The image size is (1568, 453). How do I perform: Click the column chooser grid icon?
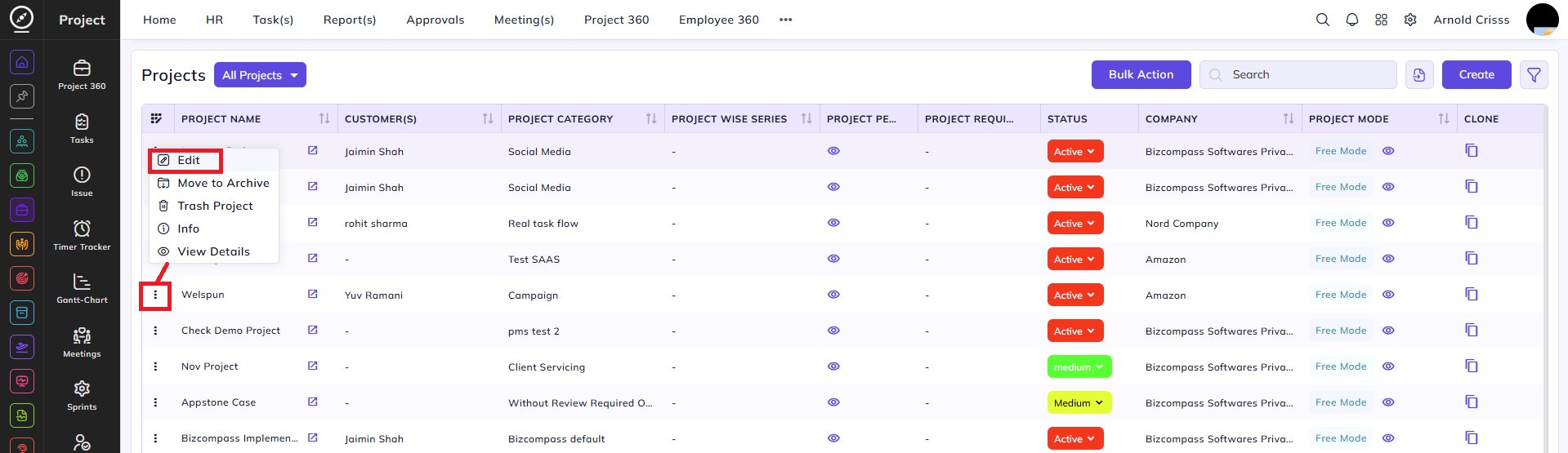click(x=156, y=118)
